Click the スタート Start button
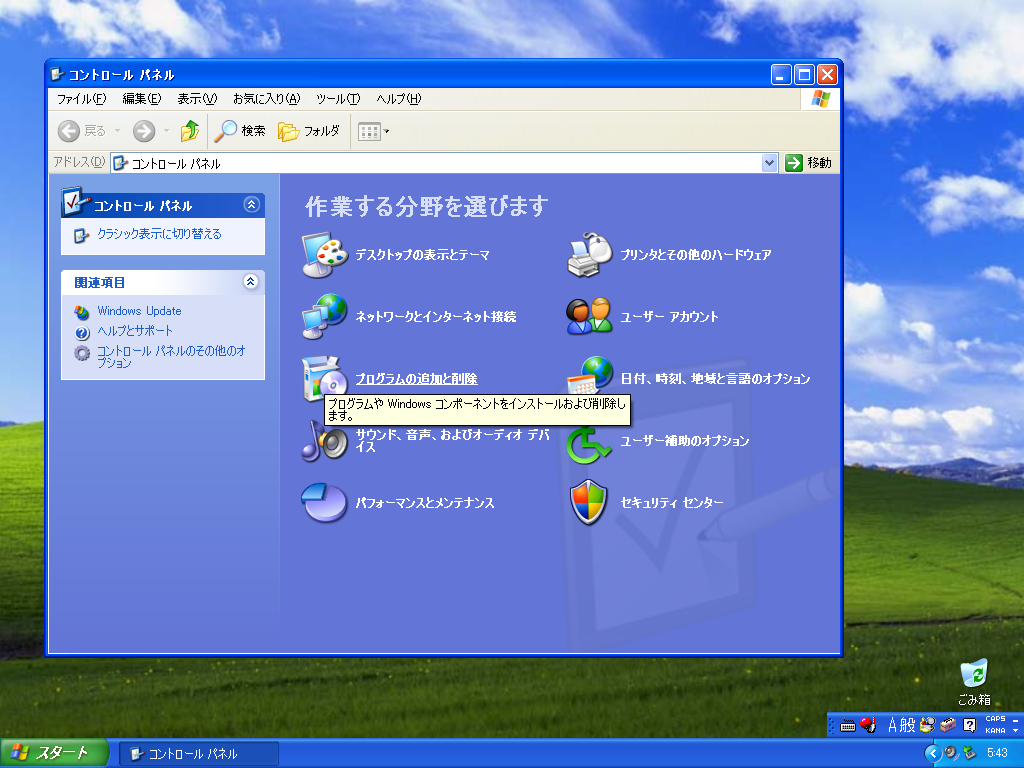The width and height of the screenshot is (1024, 768). pos(54,753)
